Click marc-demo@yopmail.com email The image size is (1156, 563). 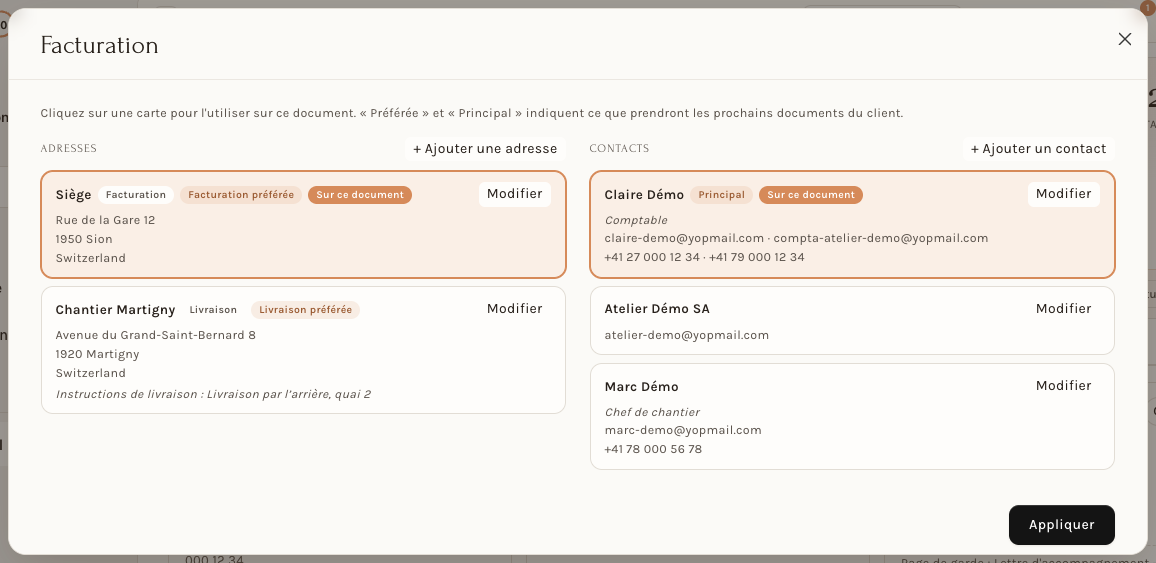683,430
